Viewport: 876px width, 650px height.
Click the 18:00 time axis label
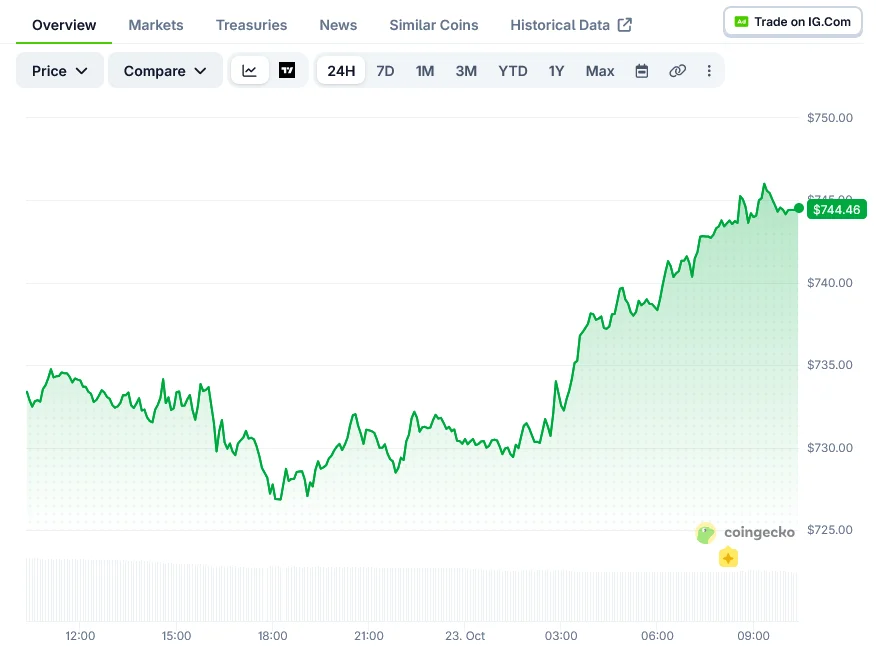[272, 635]
